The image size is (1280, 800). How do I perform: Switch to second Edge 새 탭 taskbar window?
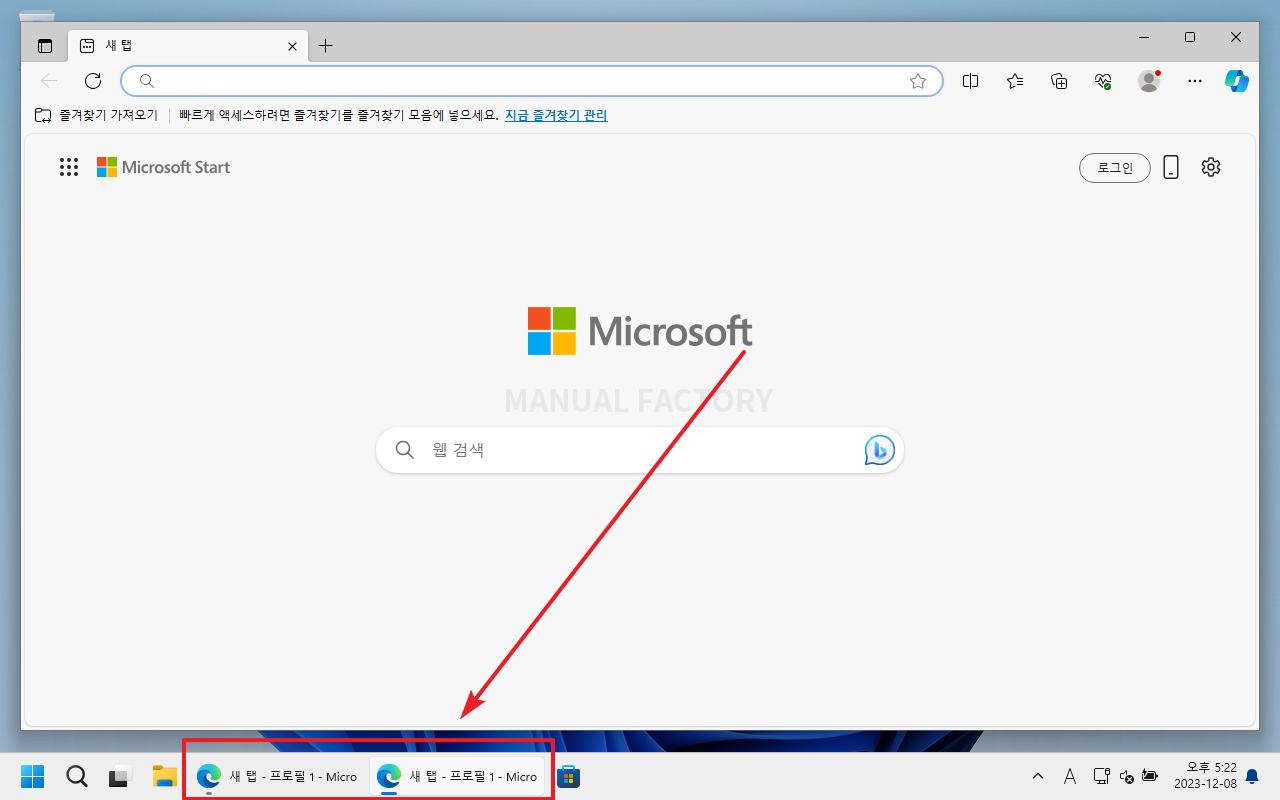point(457,776)
